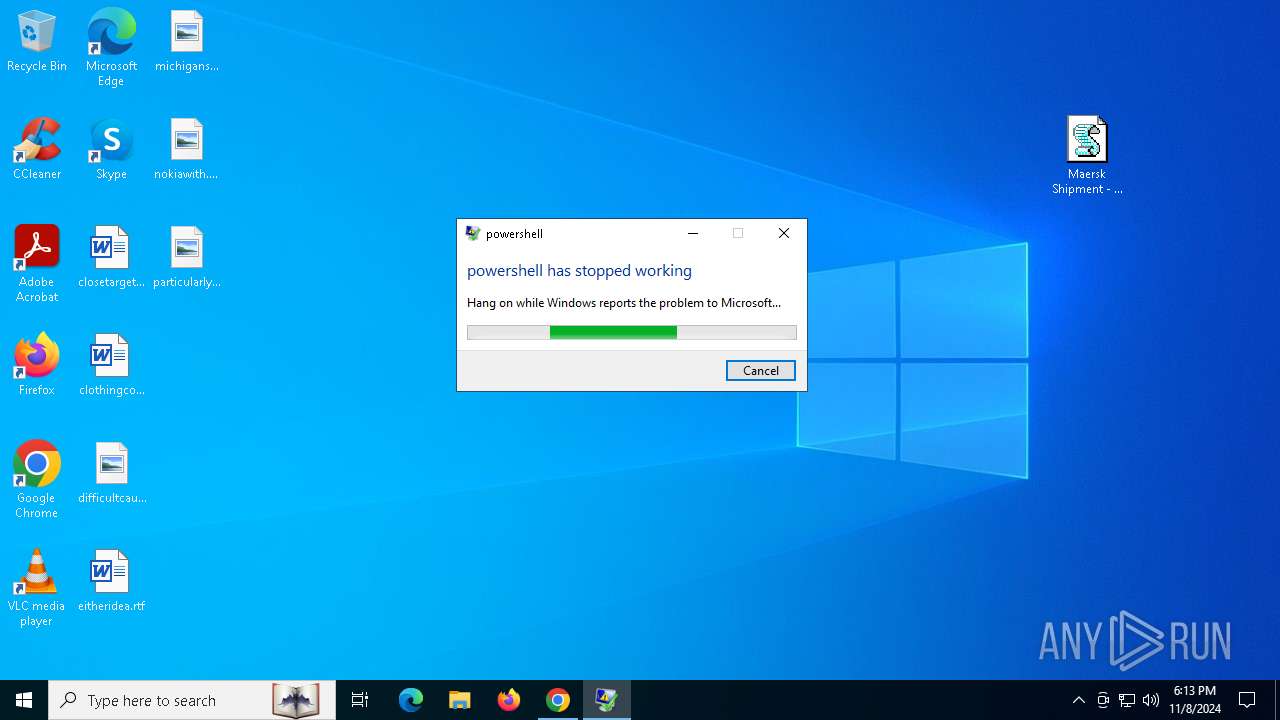Select the difficultcau... image file

(111, 473)
